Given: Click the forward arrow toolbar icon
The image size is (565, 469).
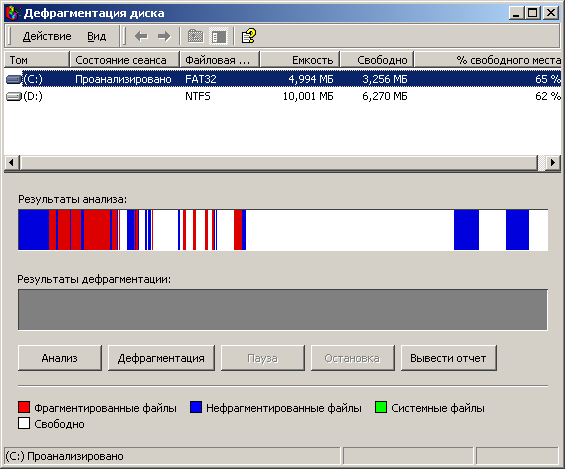Looking at the screenshot, I should pyautogui.click(x=164, y=36).
